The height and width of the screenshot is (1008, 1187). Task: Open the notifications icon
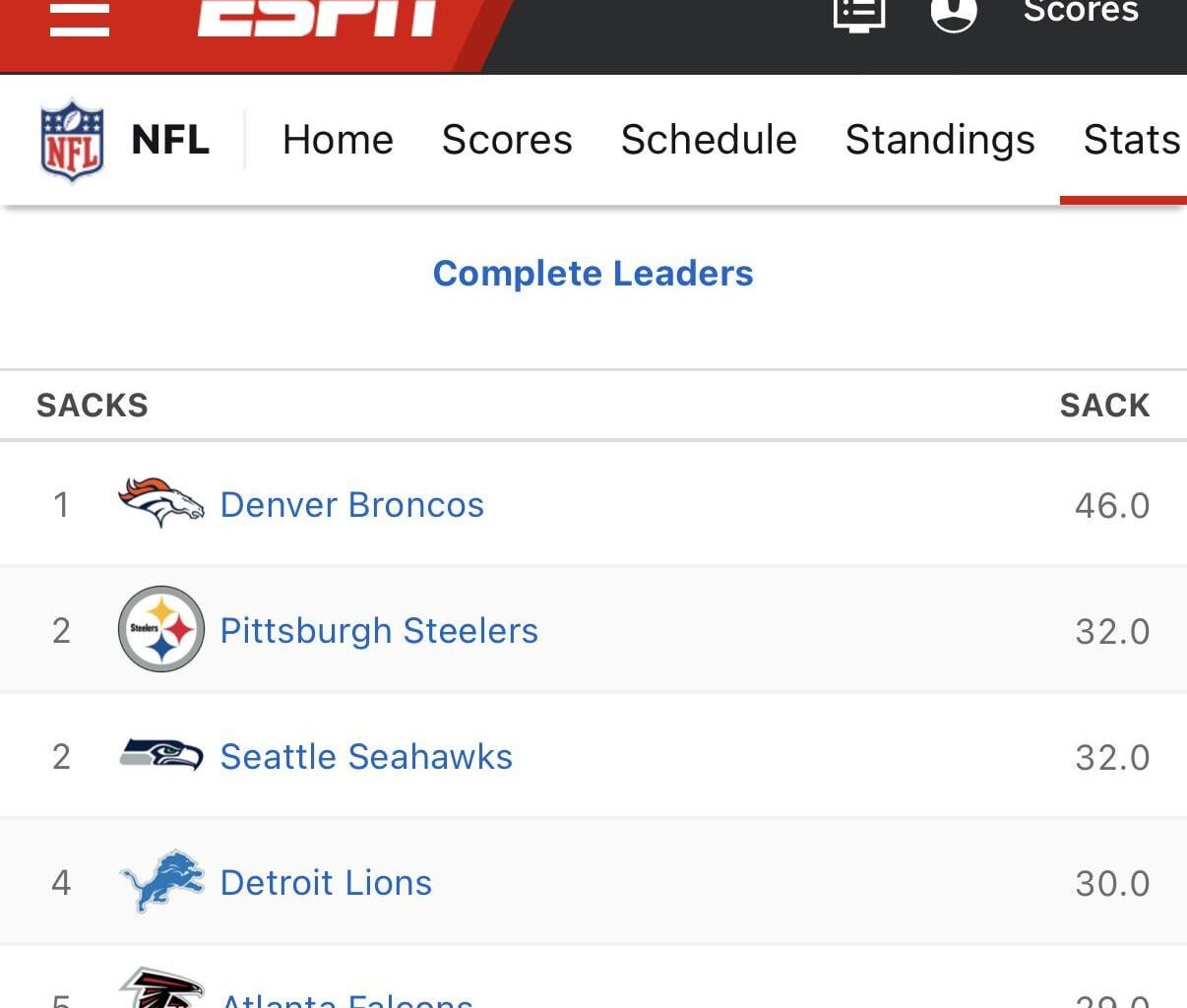[858, 14]
